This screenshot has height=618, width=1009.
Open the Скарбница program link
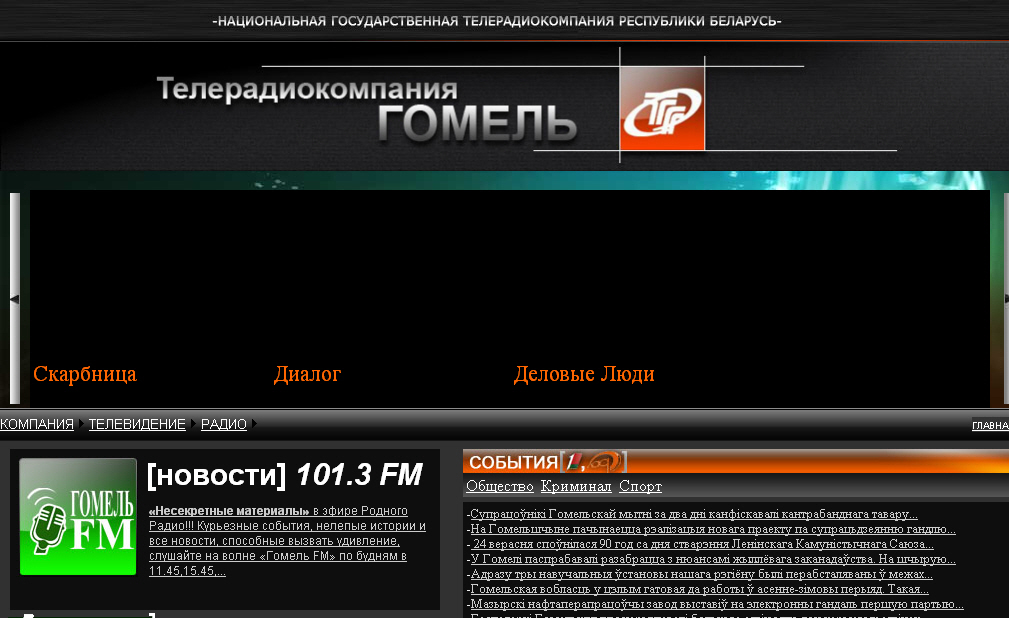point(85,374)
